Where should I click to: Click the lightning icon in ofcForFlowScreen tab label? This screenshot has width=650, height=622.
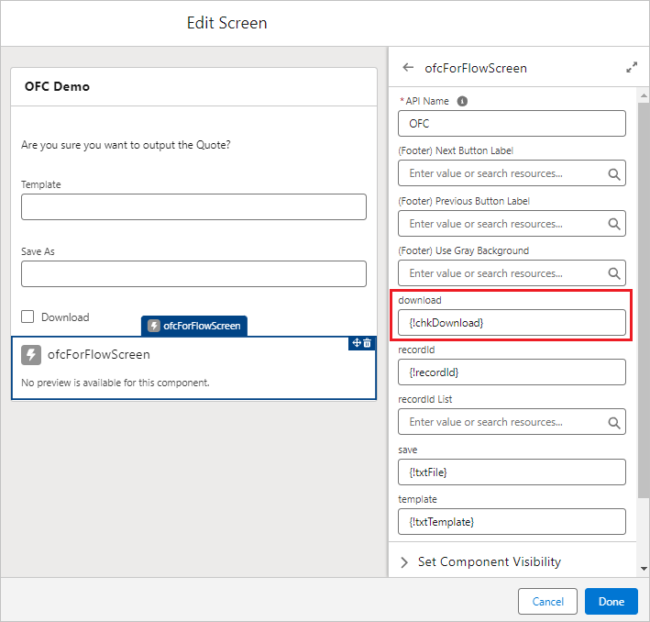coord(154,326)
